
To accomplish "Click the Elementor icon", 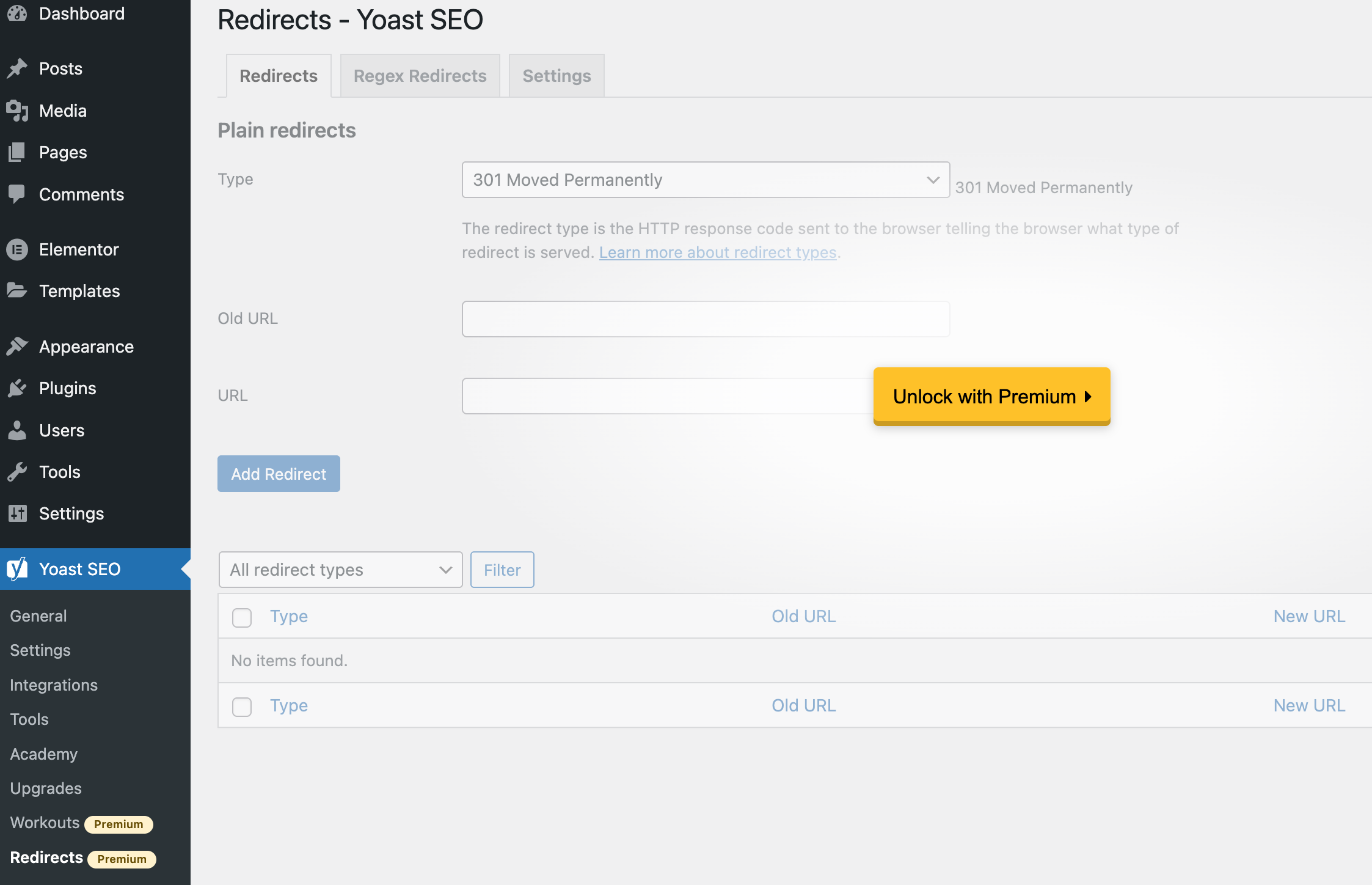I will tap(17, 249).
